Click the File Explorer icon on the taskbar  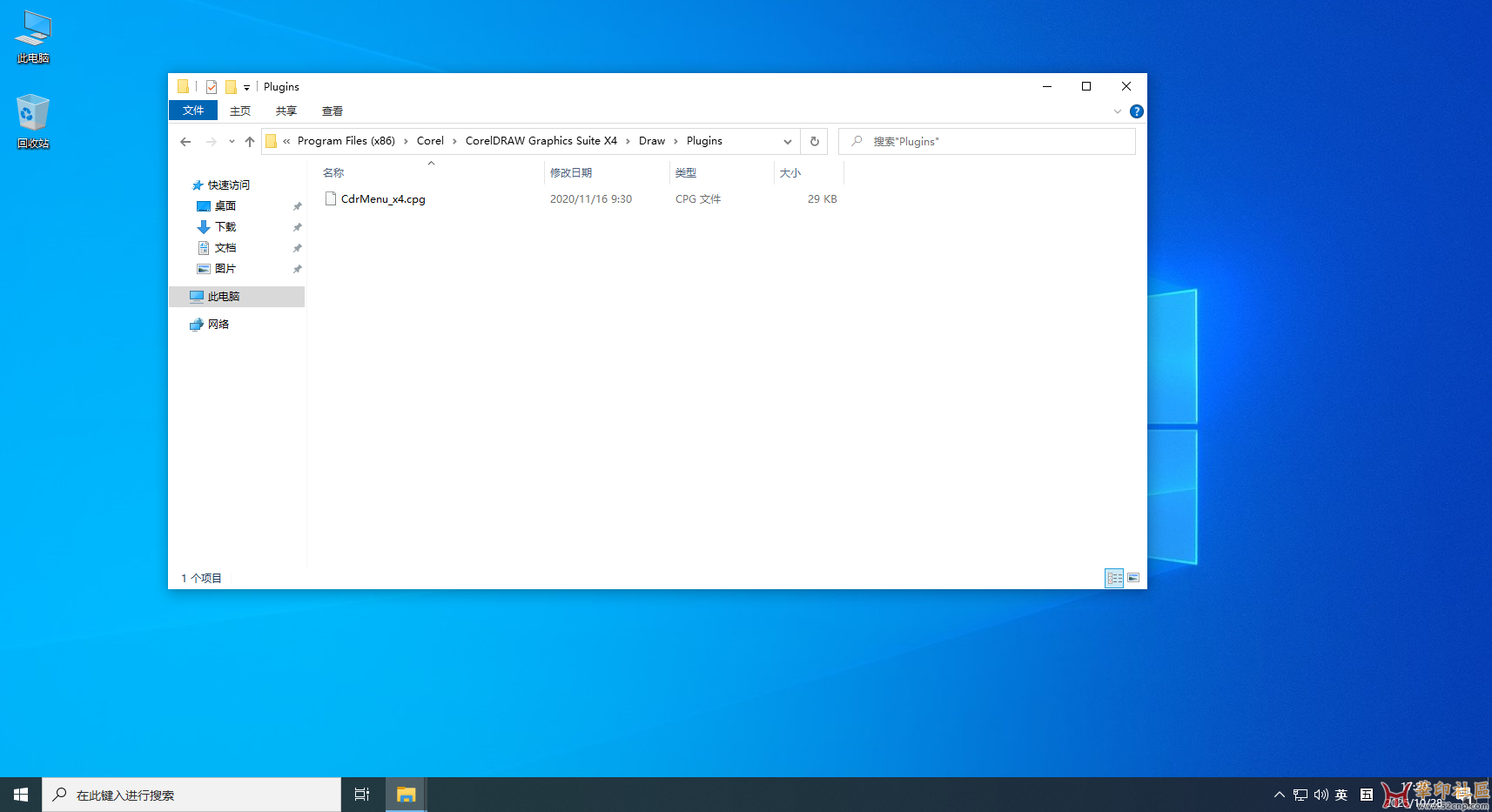point(406,794)
